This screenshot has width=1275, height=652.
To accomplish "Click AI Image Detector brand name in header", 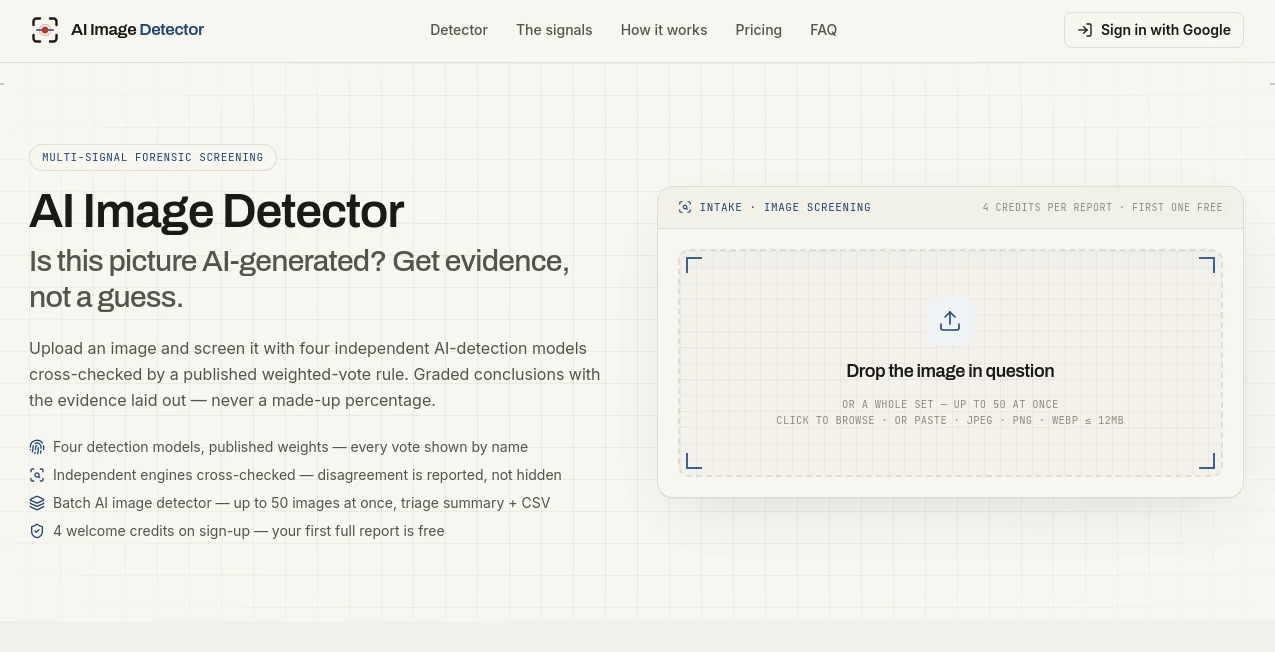I will 138,30.
